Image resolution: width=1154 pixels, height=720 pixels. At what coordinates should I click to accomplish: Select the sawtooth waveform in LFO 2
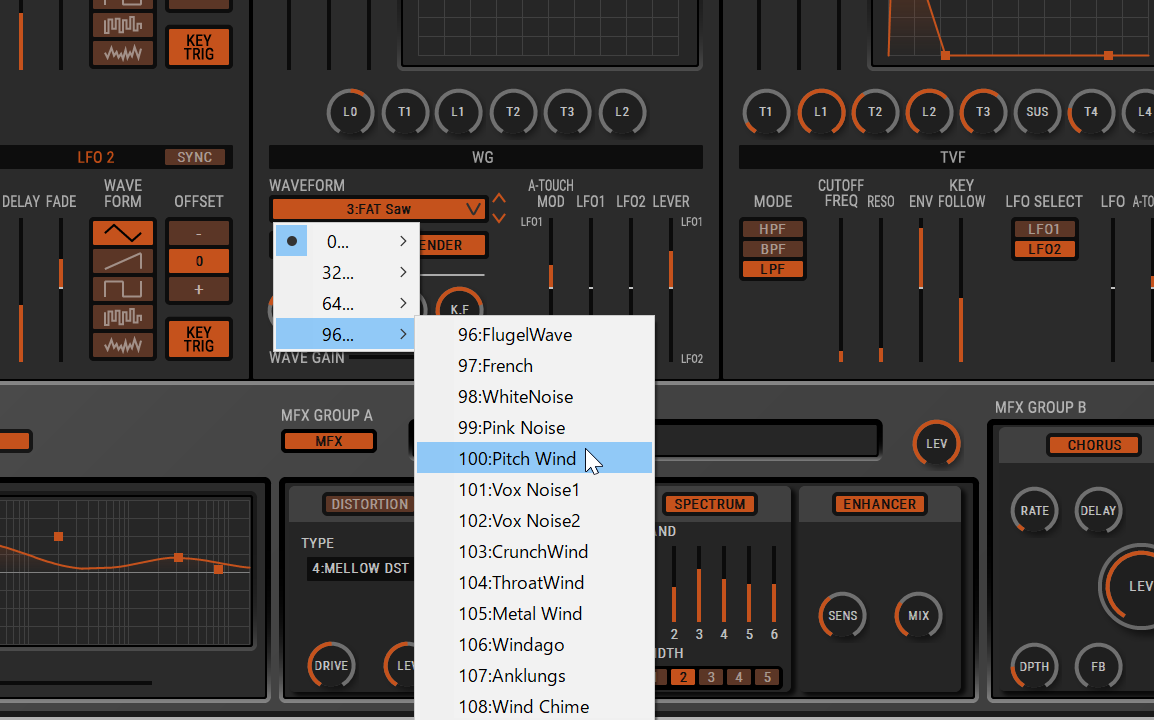coord(123,261)
